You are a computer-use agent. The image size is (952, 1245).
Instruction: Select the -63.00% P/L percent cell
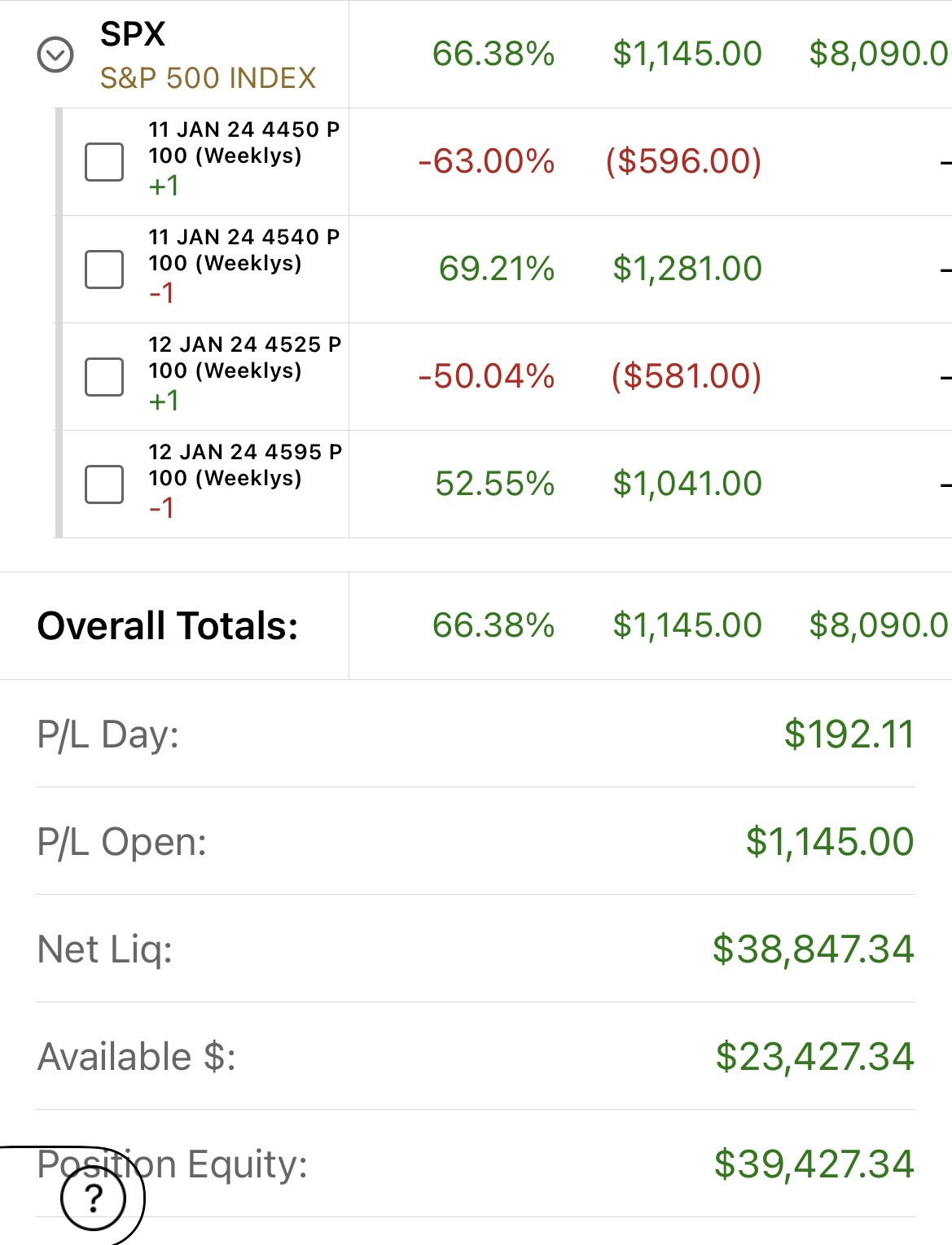pyautogui.click(x=486, y=161)
